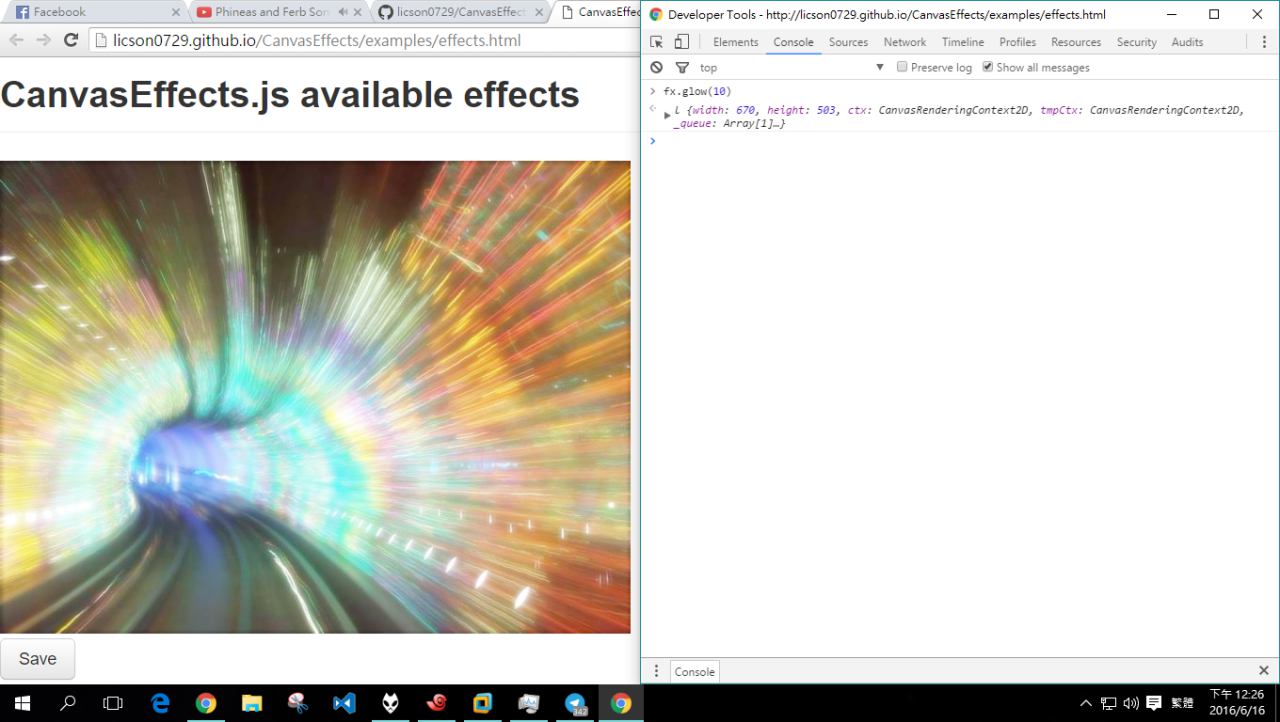The image size is (1280, 722).
Task: Expand the logged object in the console
Action: [x=667, y=116]
